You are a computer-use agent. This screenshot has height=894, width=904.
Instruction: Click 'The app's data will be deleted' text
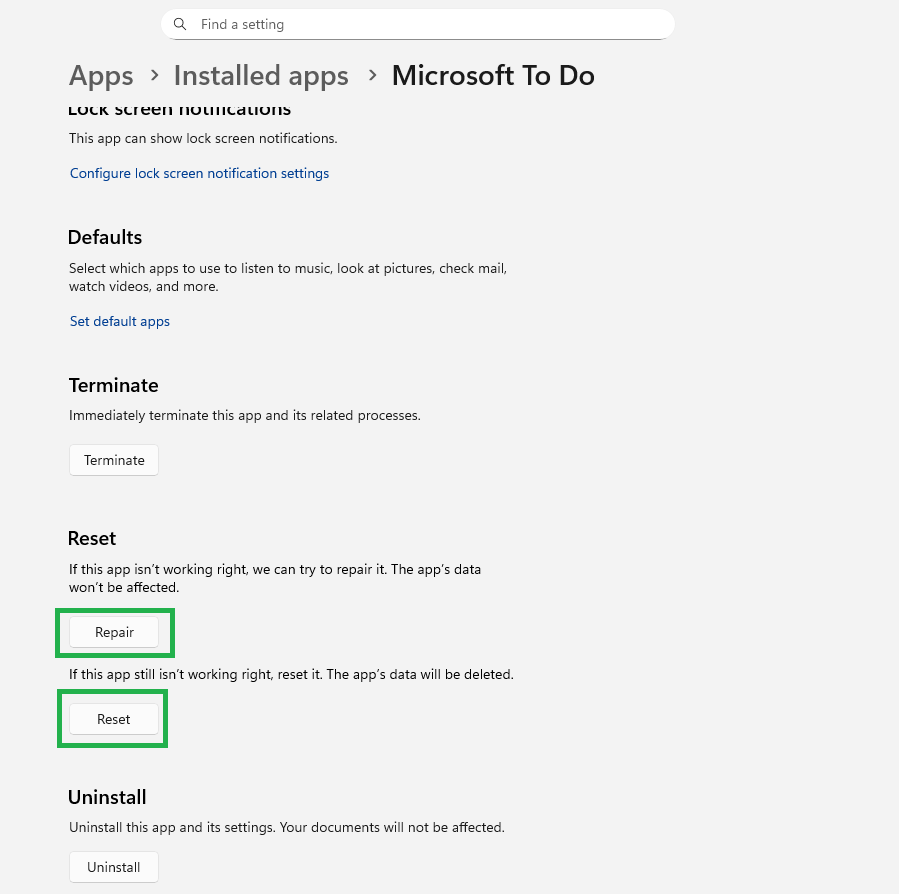420,674
